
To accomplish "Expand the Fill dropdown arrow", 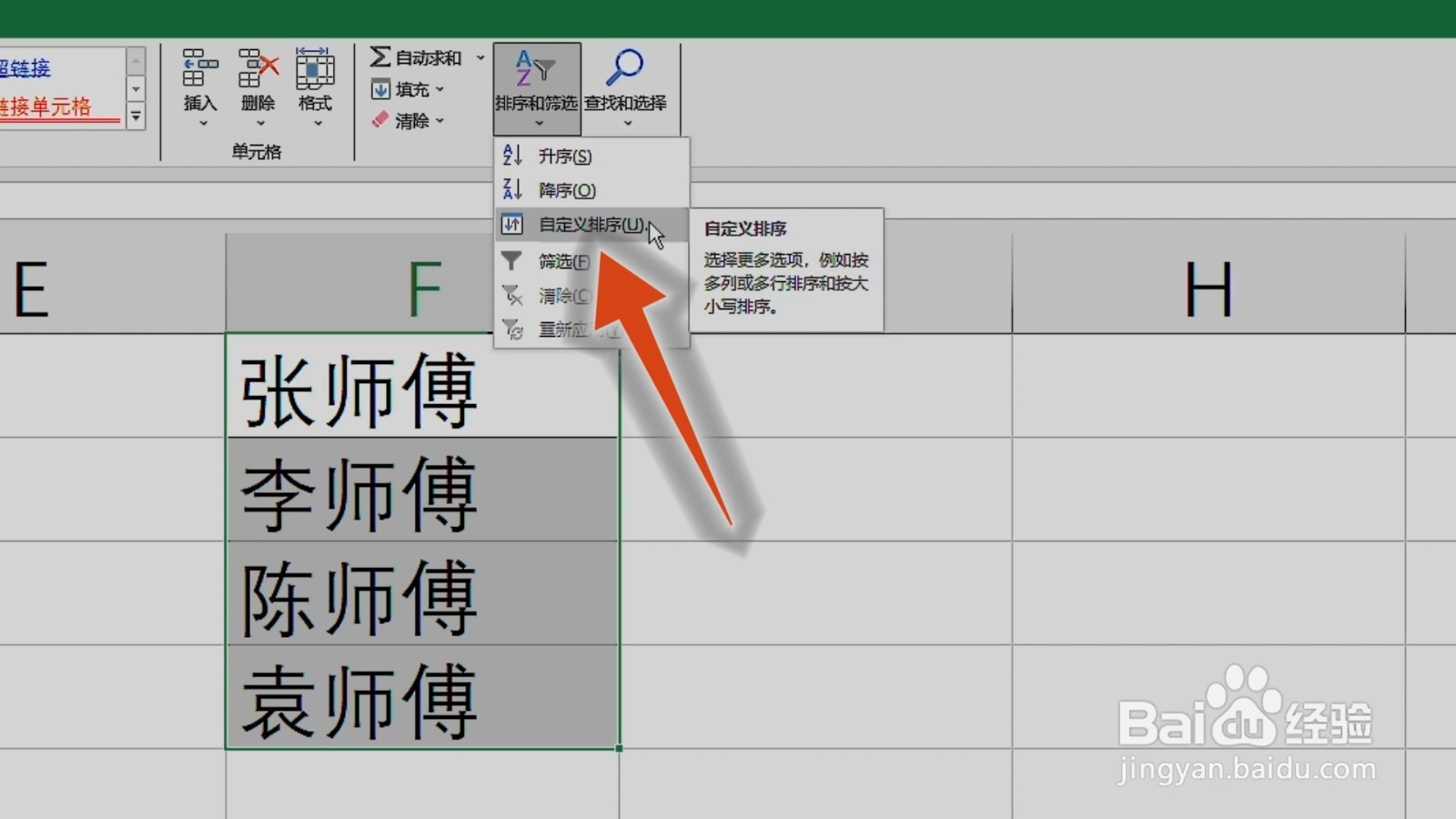I will (440, 89).
